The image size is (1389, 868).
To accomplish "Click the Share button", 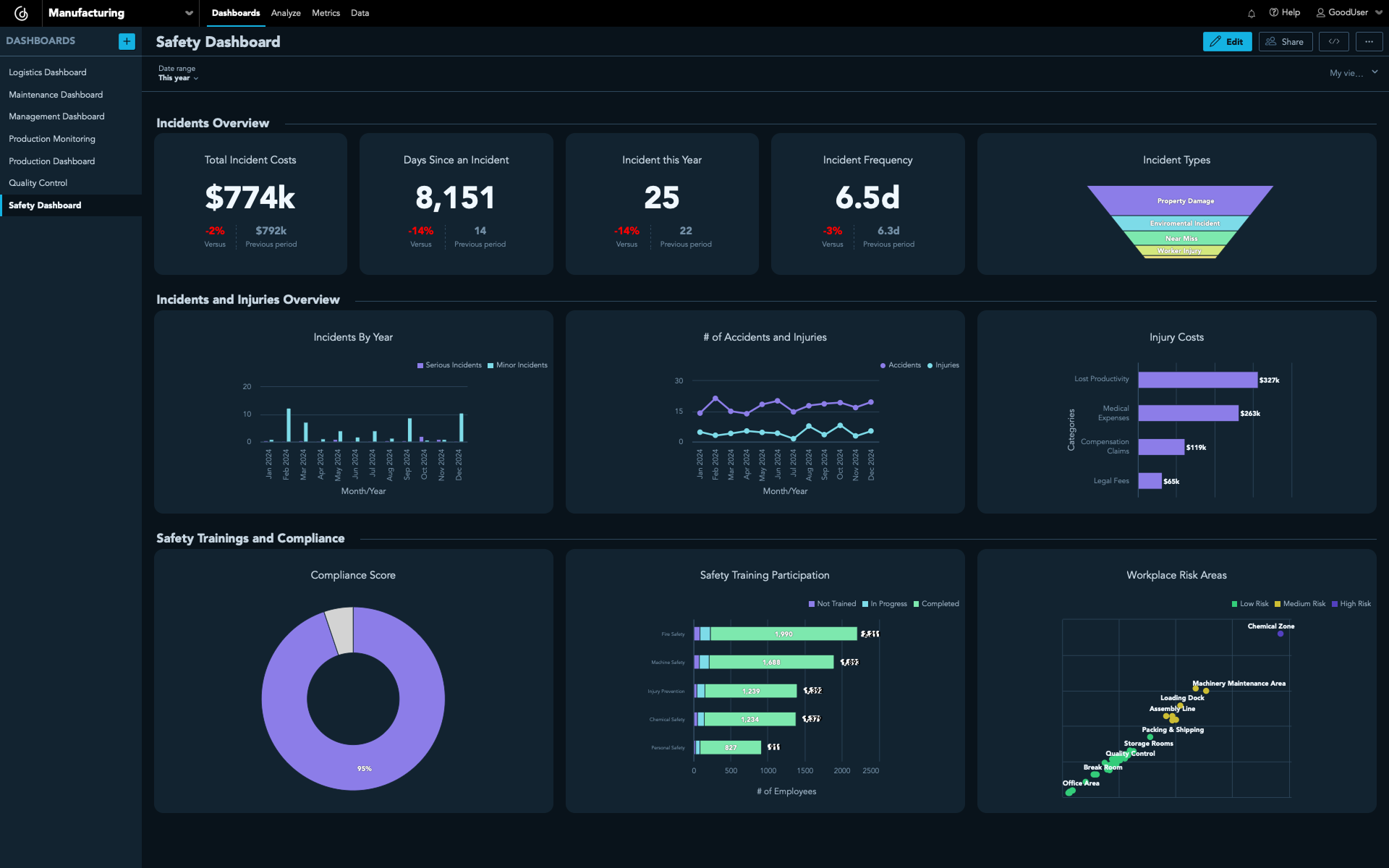I will tap(1285, 41).
